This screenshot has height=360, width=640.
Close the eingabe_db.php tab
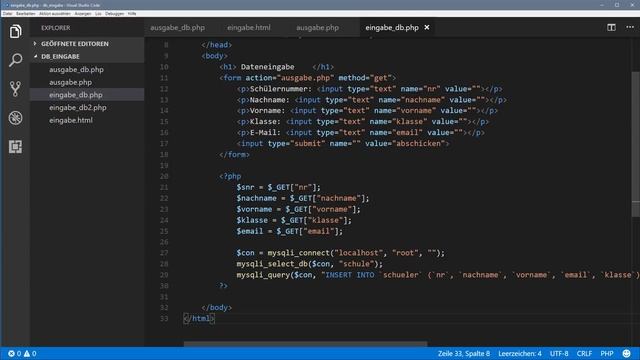(x=427, y=27)
